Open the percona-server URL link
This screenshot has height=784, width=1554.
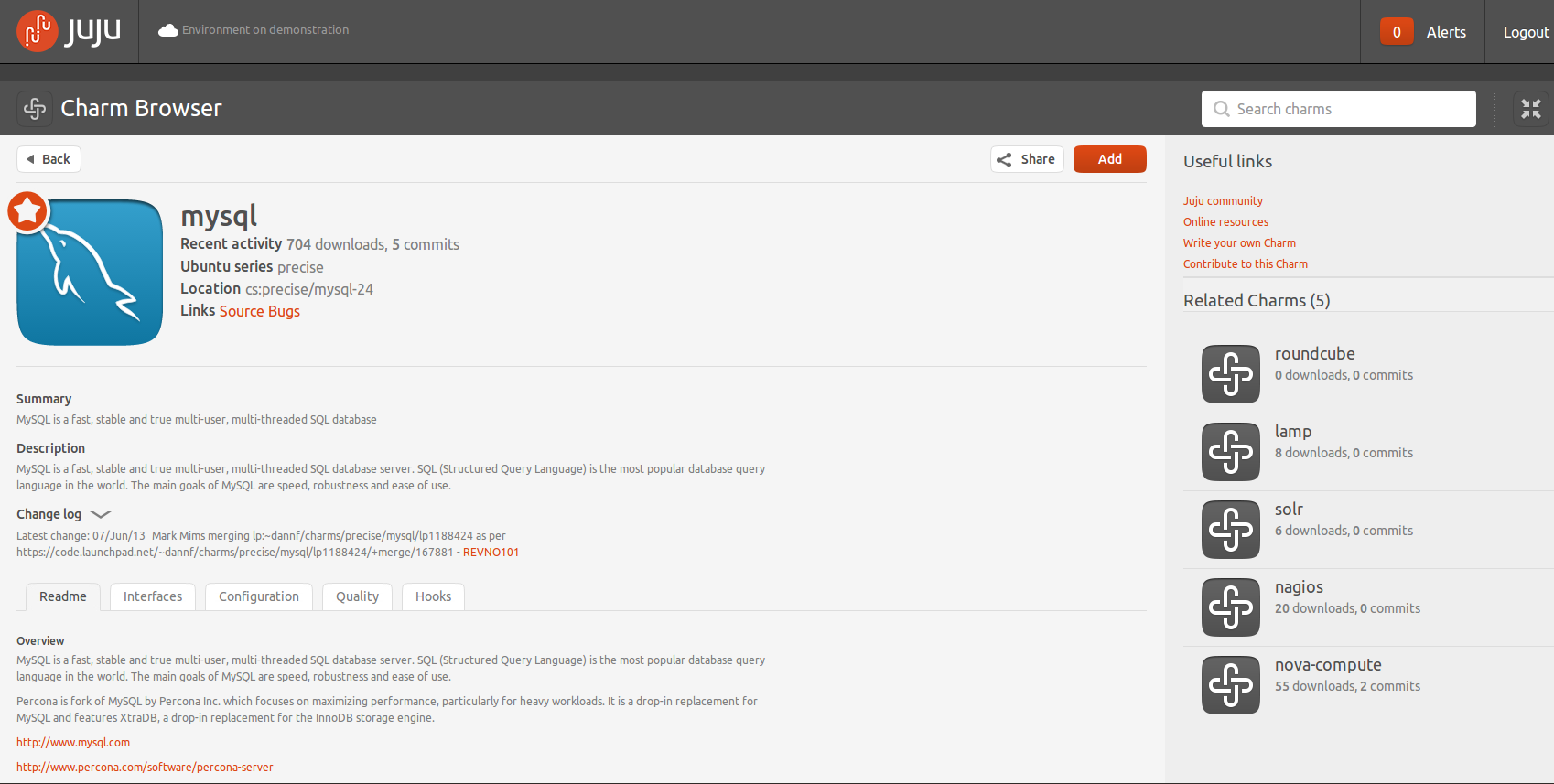click(x=145, y=768)
